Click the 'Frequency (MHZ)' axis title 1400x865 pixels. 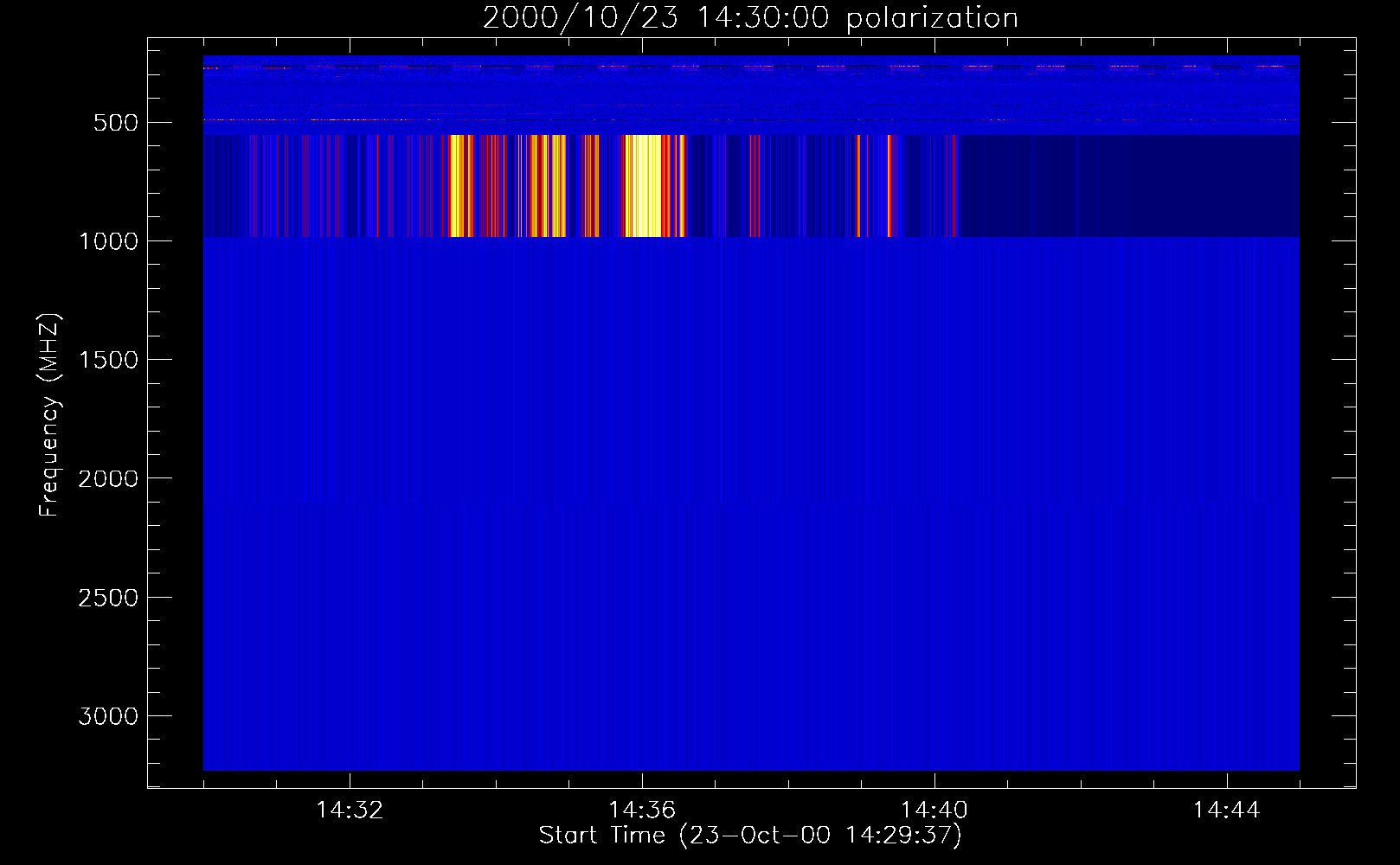click(x=50, y=415)
